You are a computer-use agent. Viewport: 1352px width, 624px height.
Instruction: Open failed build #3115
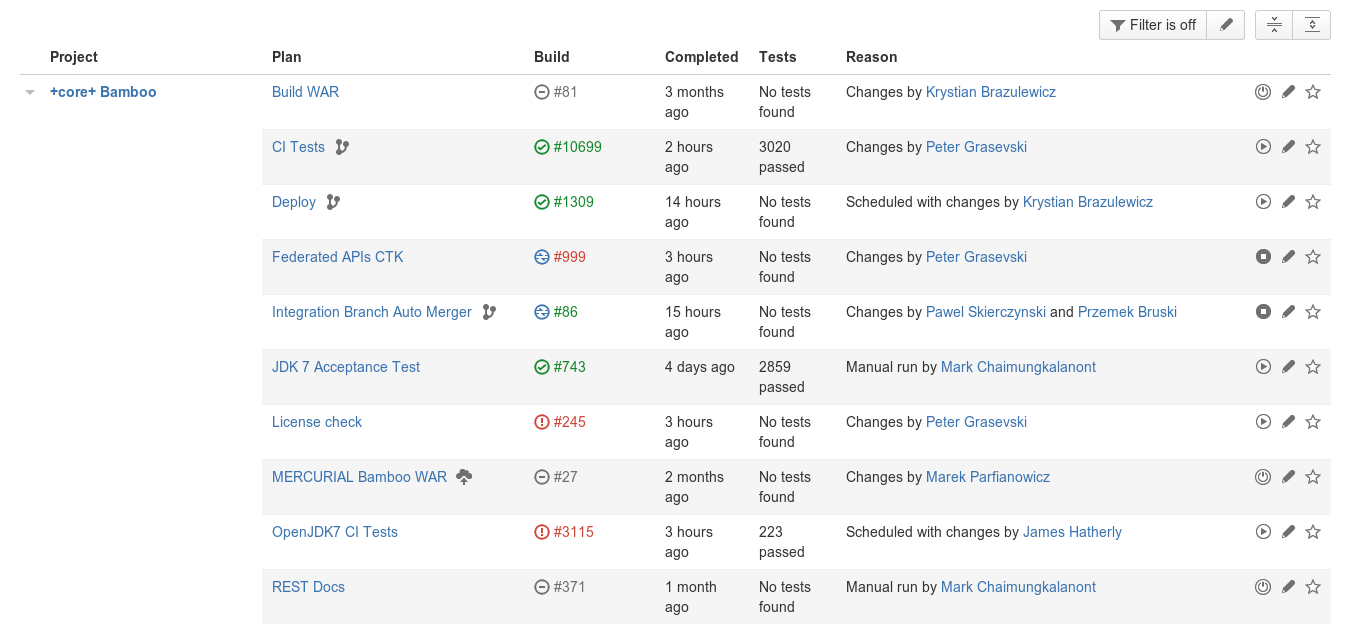point(573,532)
